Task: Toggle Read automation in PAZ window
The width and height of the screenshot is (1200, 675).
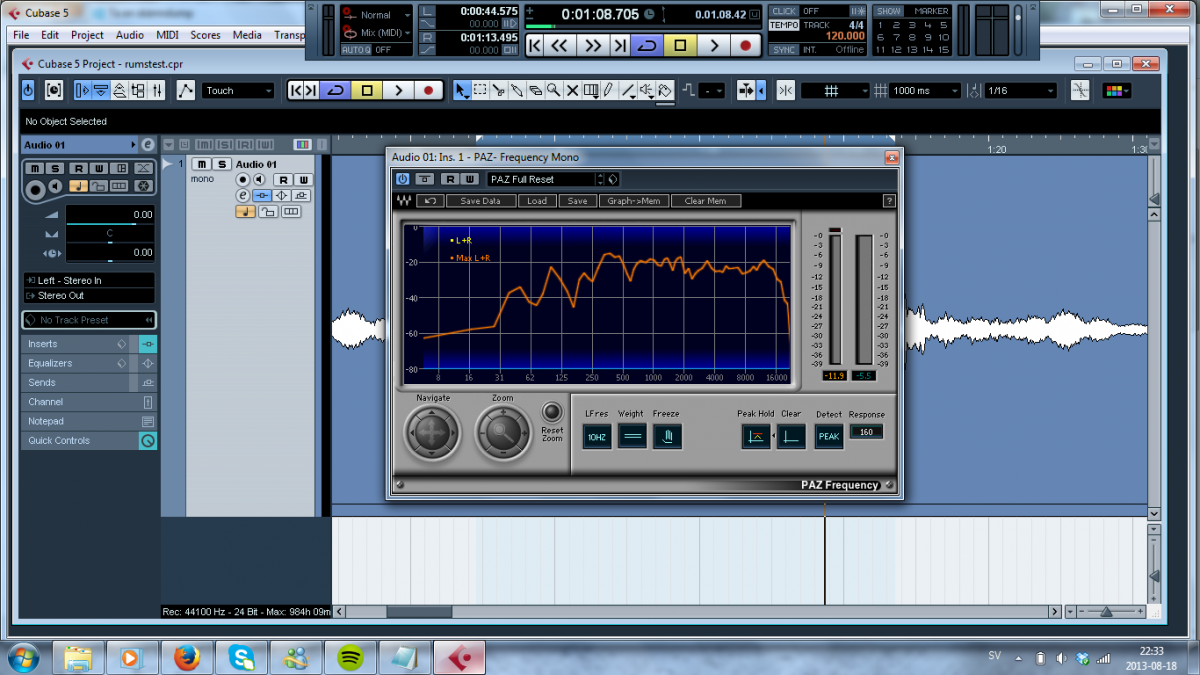Action: tap(450, 179)
